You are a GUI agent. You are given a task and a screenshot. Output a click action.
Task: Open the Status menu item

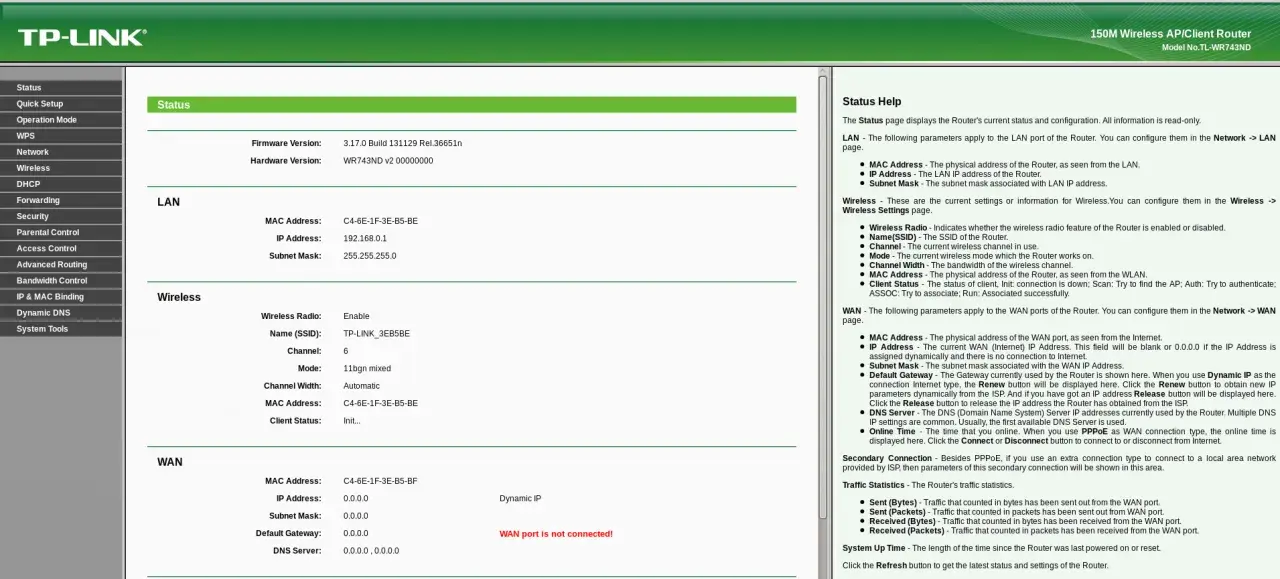tap(61, 88)
